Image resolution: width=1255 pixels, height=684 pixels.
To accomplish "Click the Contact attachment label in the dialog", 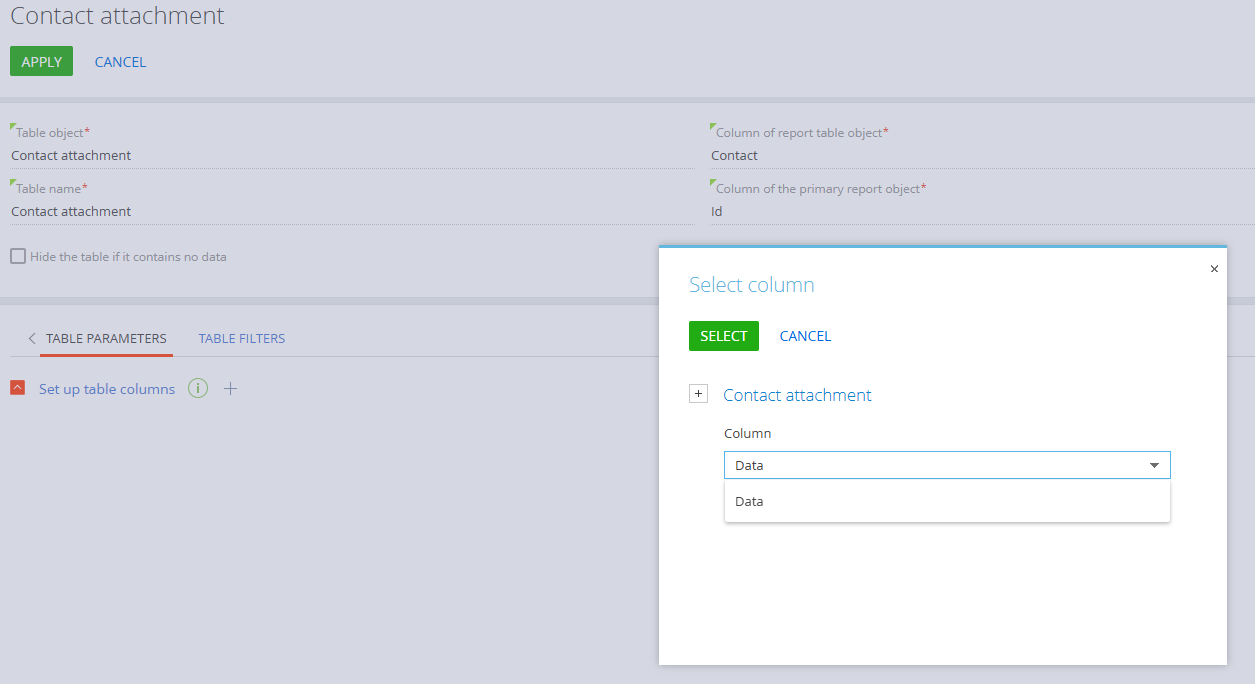I will (797, 395).
